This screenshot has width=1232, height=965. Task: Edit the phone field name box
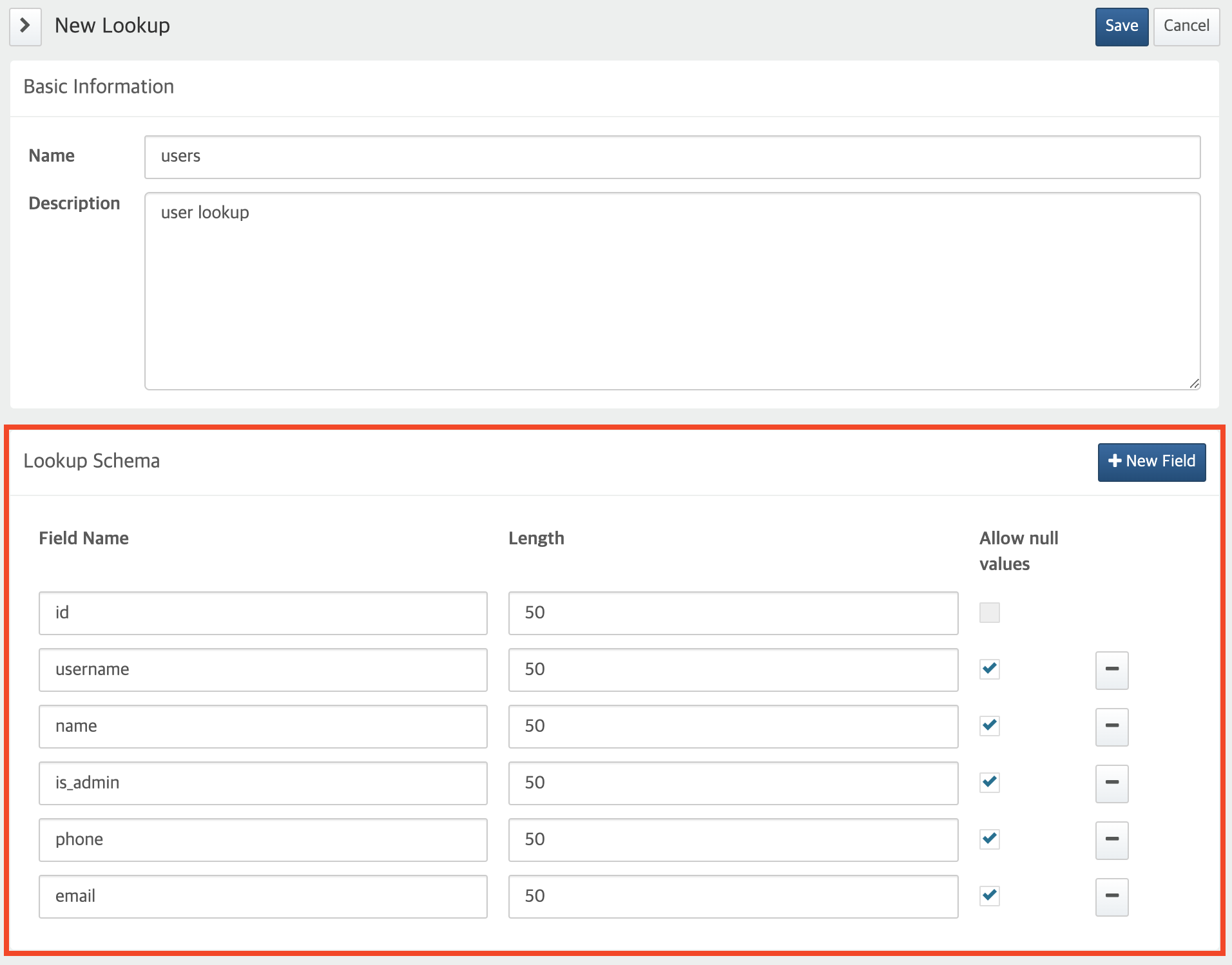(x=263, y=840)
